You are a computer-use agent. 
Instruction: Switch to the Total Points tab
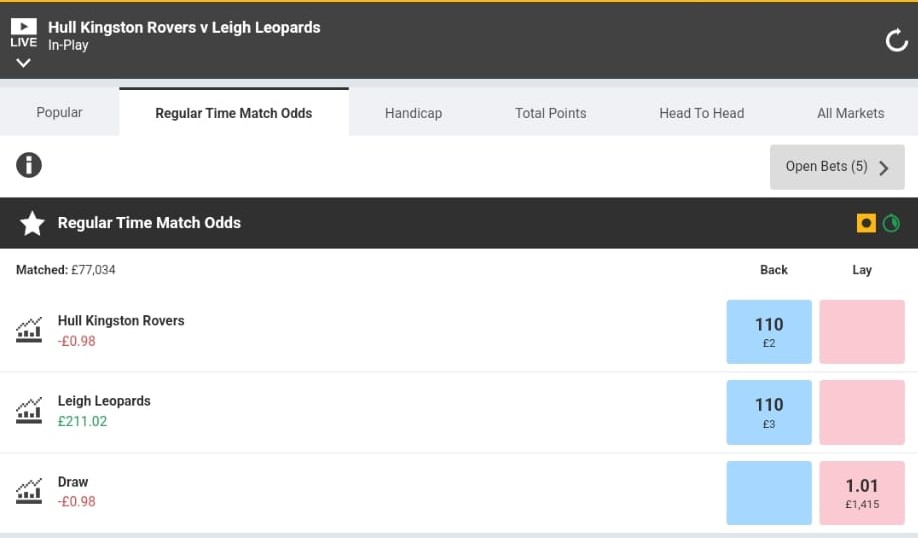coord(550,113)
